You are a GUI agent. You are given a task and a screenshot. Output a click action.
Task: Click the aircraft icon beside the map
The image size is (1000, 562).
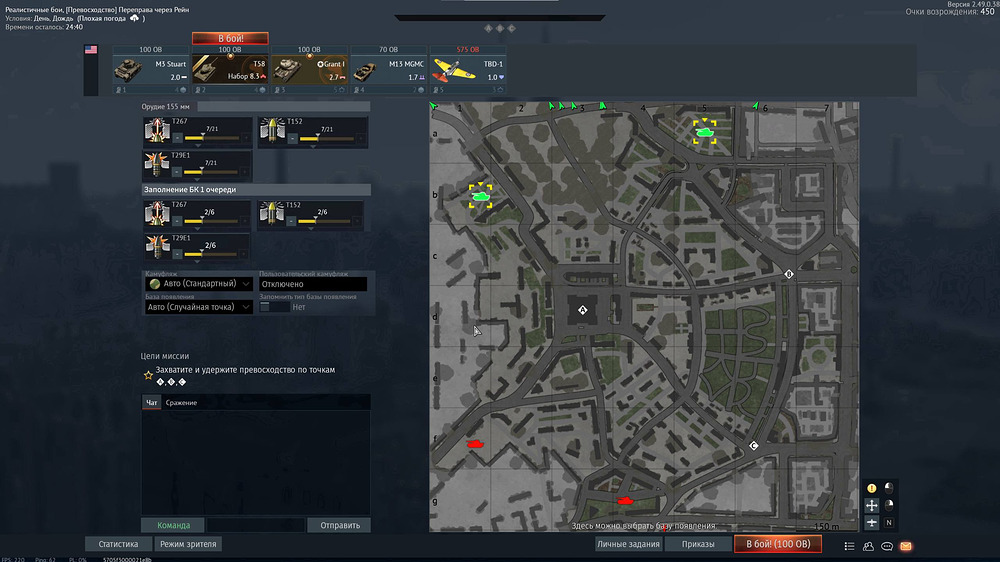(871, 522)
